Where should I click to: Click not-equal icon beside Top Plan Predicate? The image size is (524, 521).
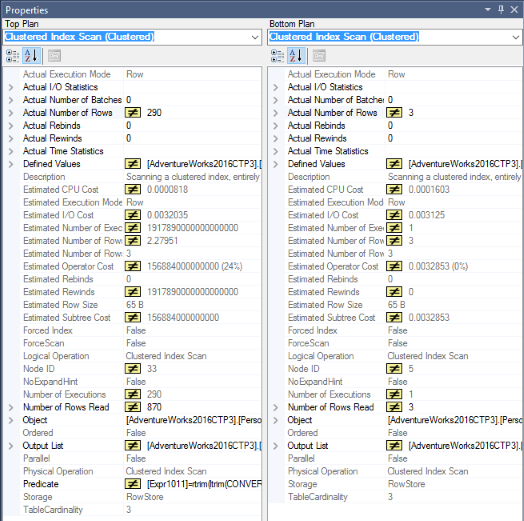coord(133,484)
